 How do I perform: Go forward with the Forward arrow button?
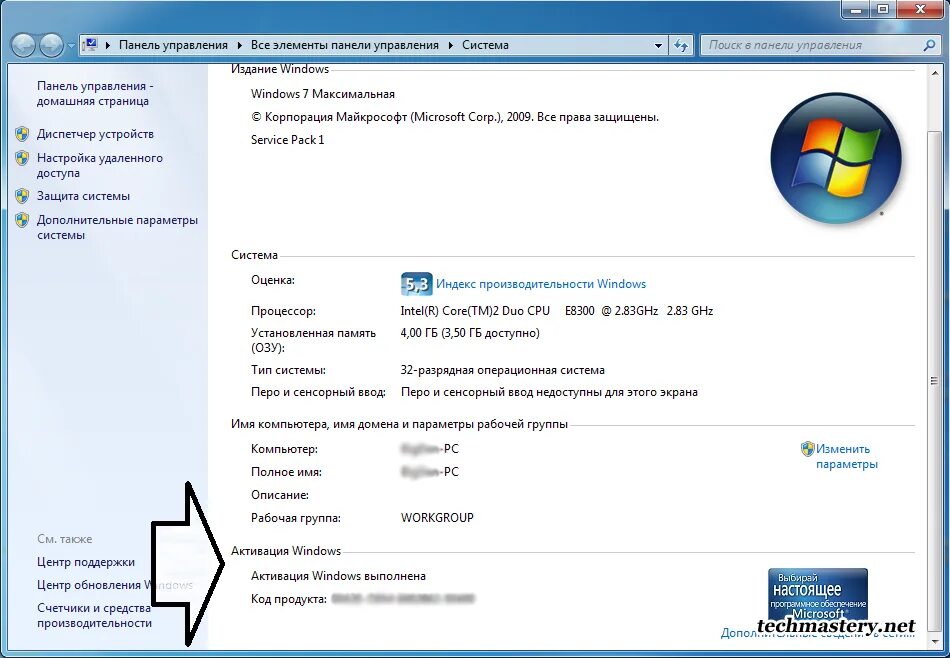click(x=51, y=45)
